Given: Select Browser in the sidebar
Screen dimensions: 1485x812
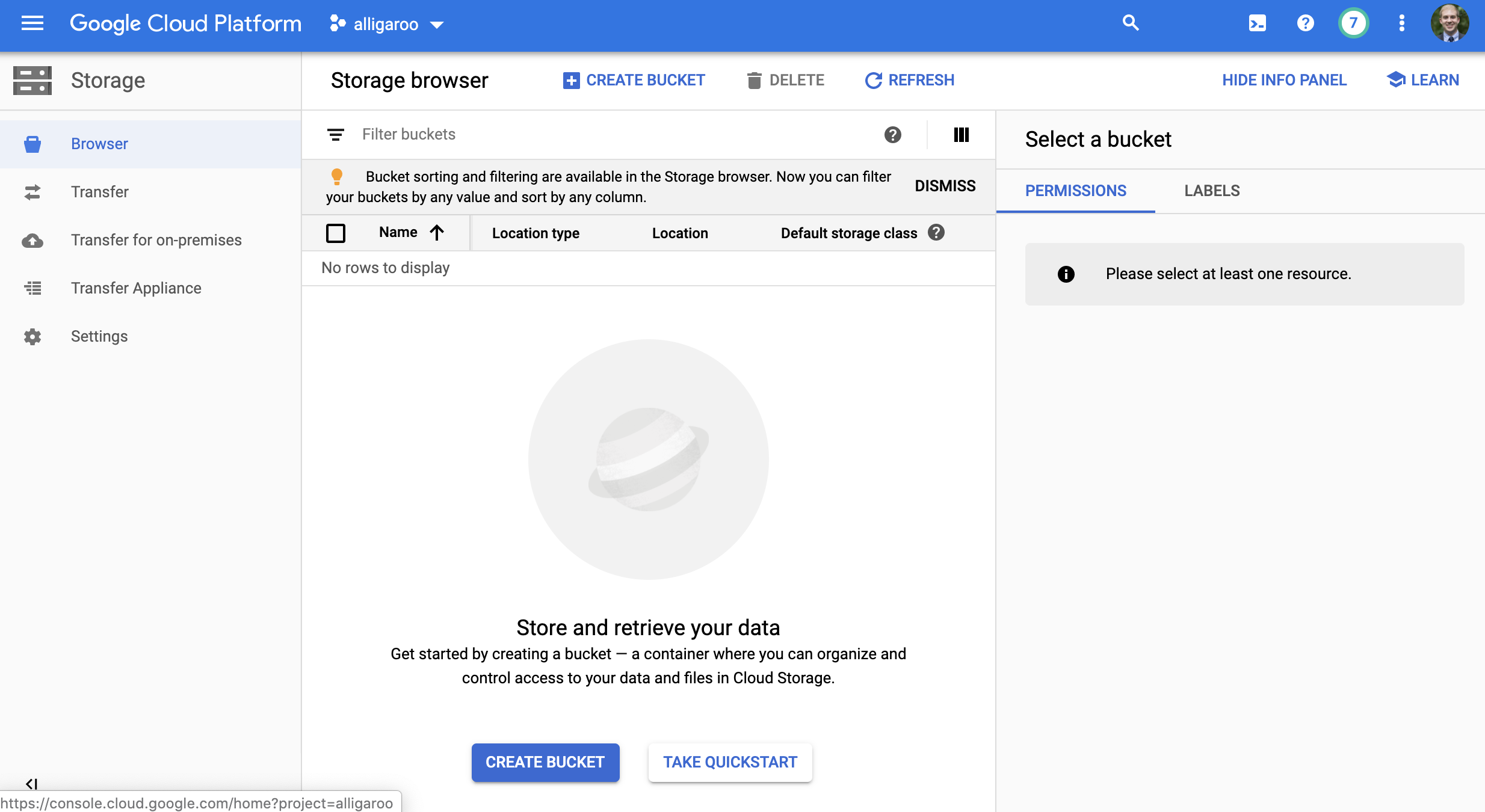Looking at the screenshot, I should point(150,144).
